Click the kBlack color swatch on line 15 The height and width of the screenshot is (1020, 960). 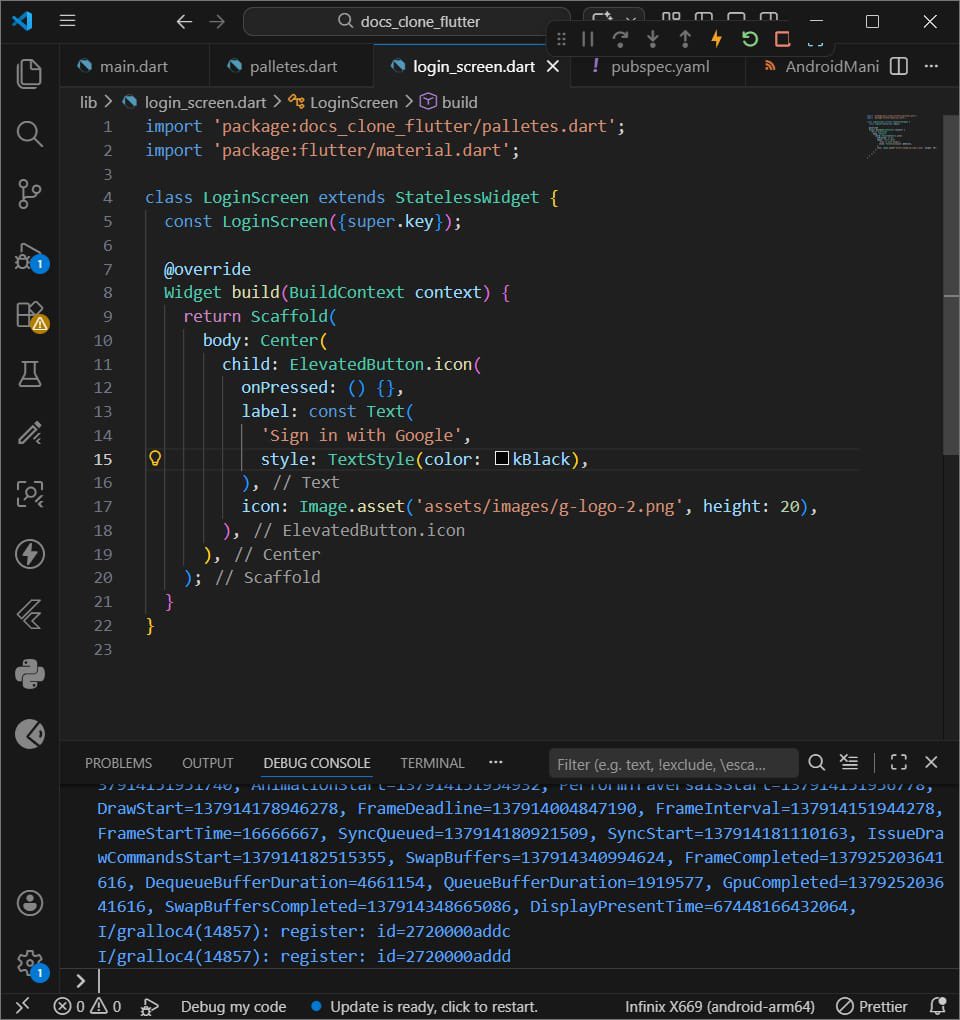[x=501, y=459]
